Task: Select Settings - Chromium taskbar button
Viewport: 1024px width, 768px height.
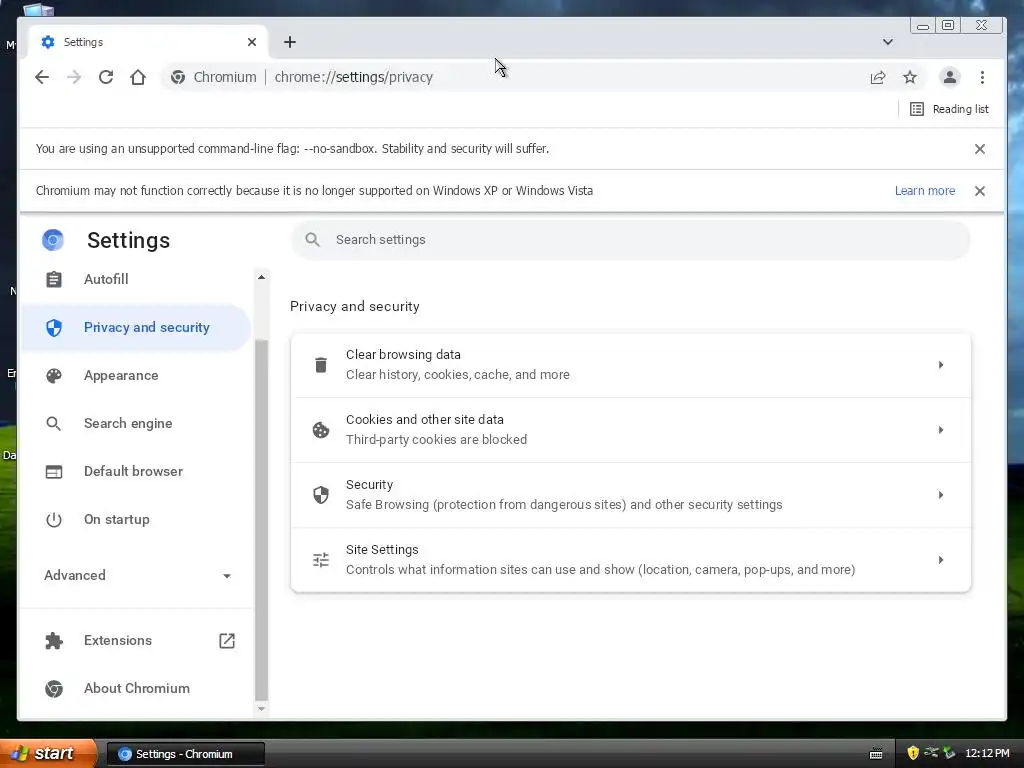Action: 185,754
